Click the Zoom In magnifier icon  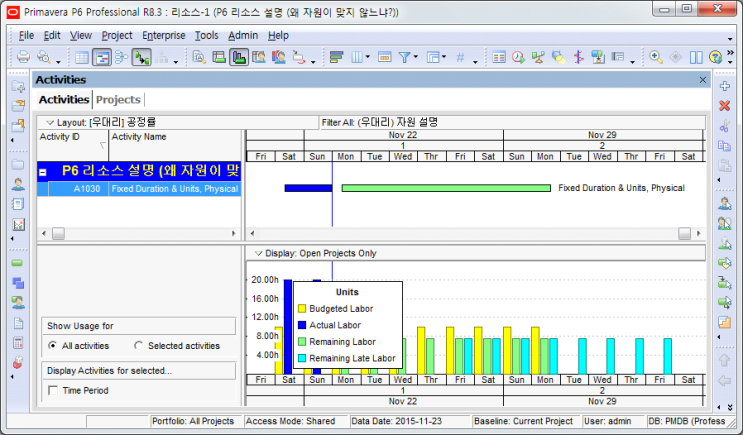[656, 57]
